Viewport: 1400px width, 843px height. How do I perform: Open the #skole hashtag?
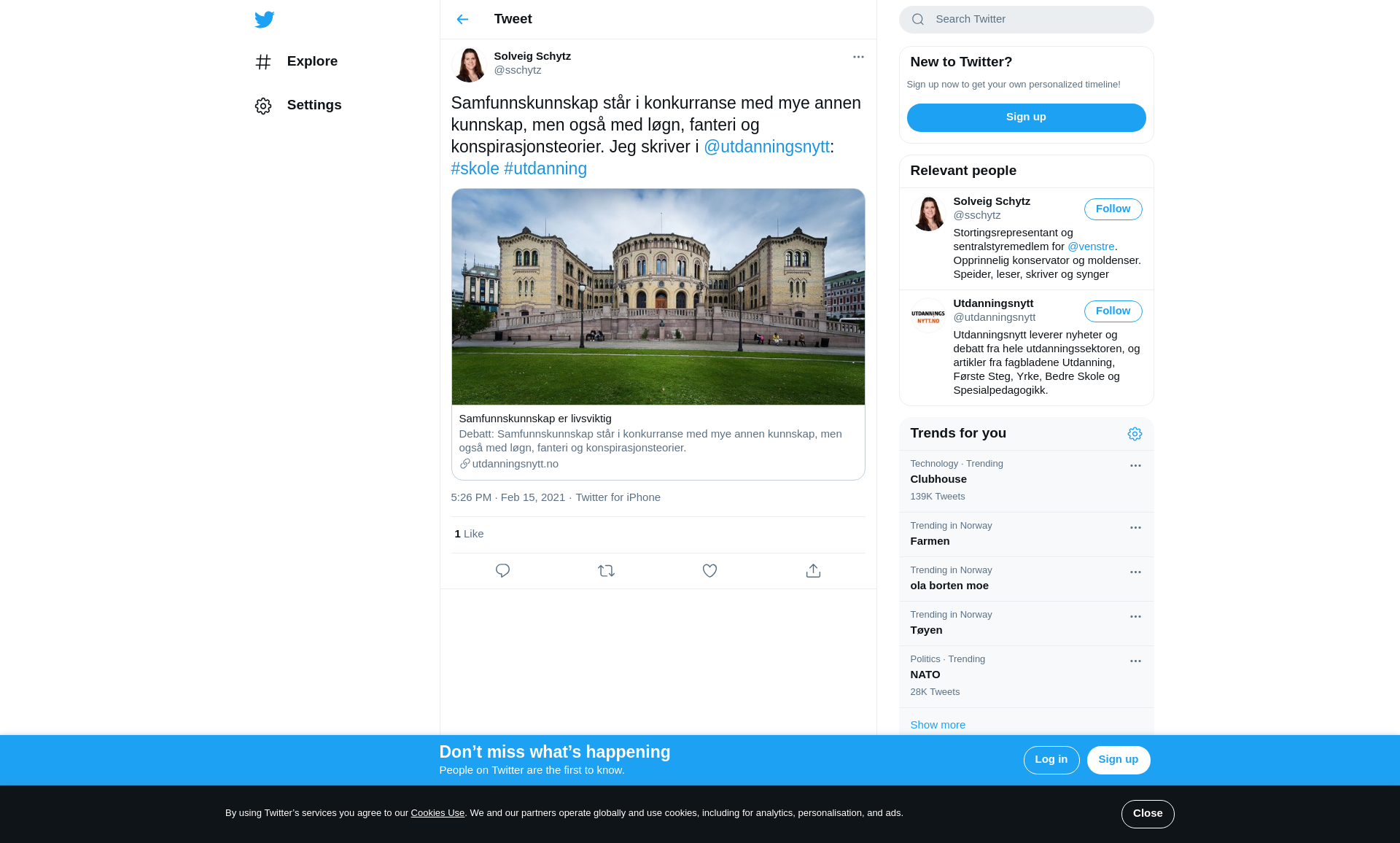[475, 168]
